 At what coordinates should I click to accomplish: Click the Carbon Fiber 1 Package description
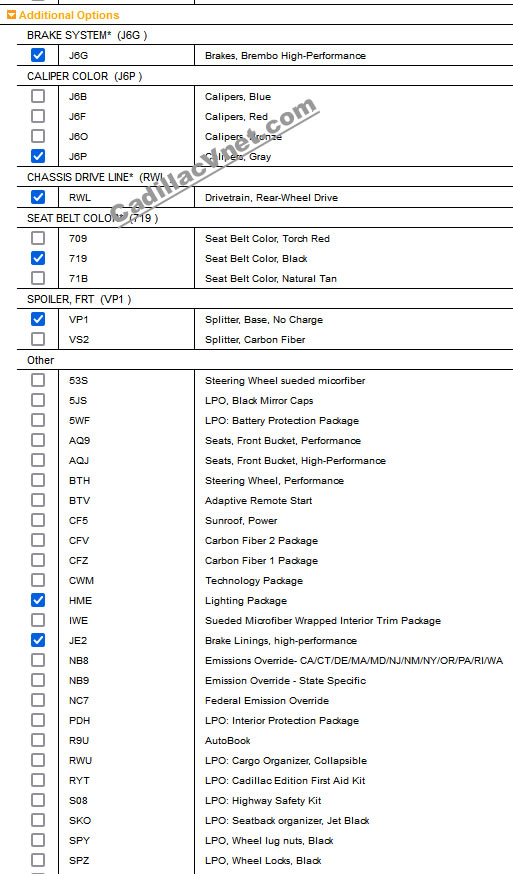click(x=262, y=560)
